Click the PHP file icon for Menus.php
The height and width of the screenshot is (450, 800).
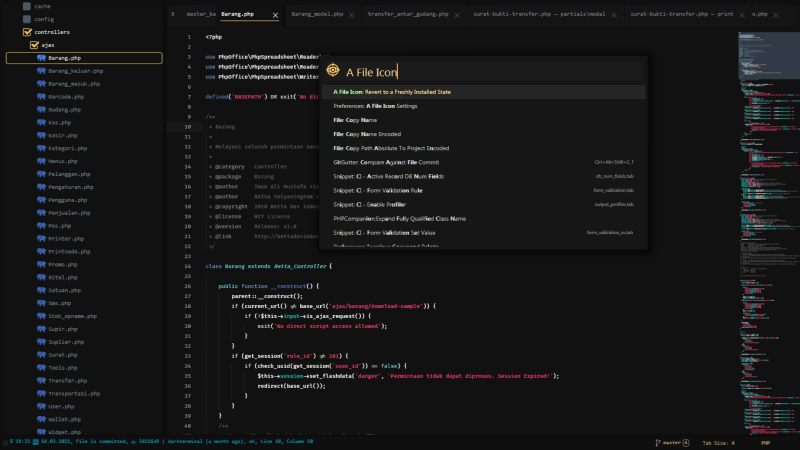coord(41,161)
